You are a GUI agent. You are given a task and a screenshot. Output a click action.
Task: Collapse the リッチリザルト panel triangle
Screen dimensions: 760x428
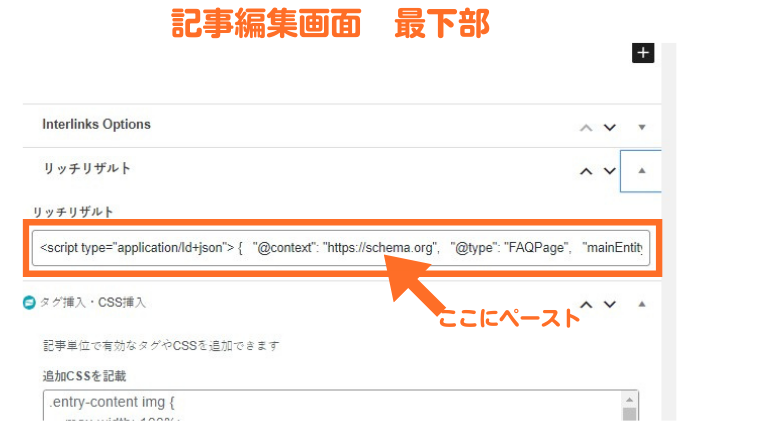pos(642,171)
